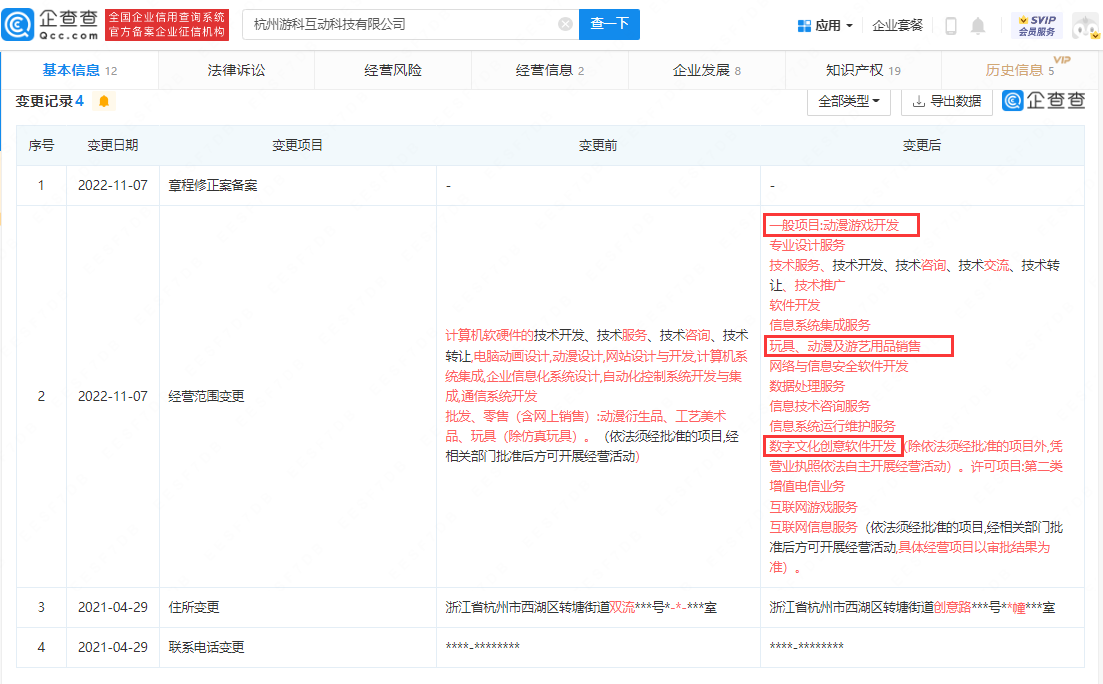1103x684 pixels.
Task: Clear the search box with the X icon
Action: [565, 24]
